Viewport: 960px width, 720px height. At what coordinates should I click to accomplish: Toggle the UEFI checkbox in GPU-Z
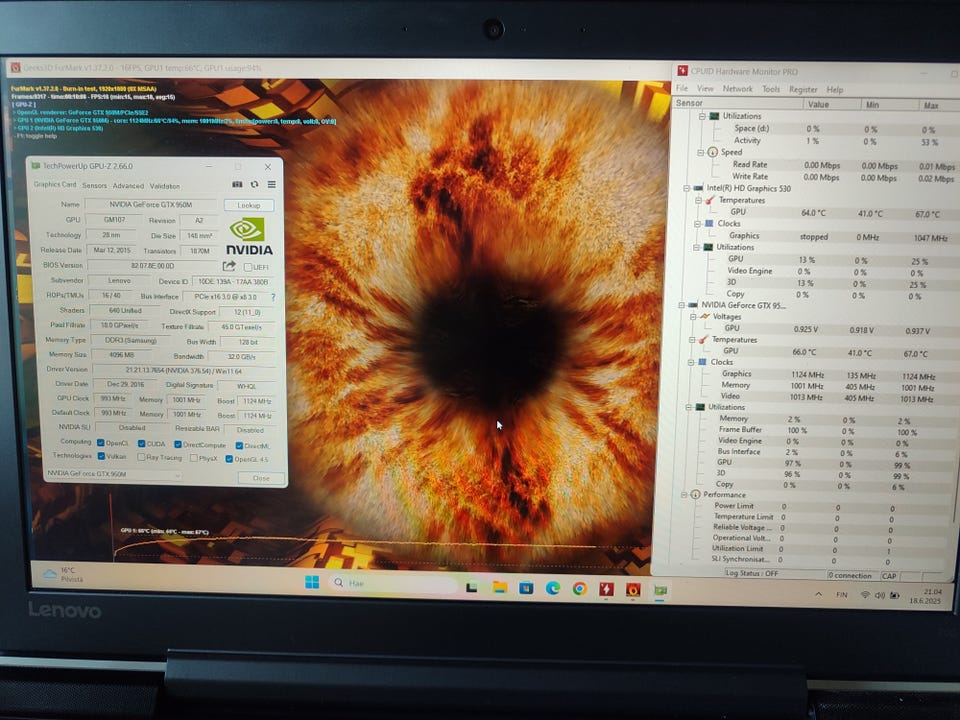coord(248,267)
